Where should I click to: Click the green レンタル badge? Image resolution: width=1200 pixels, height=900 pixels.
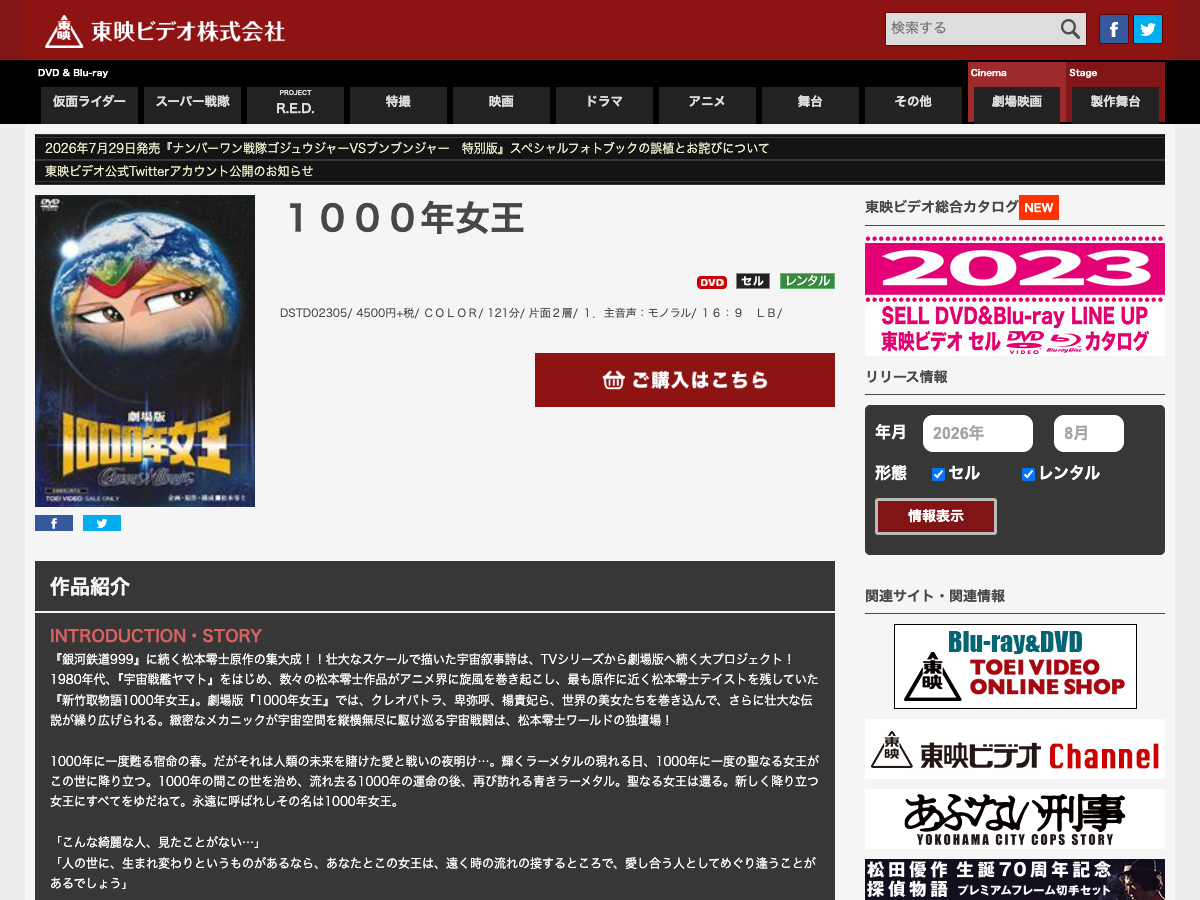807,282
